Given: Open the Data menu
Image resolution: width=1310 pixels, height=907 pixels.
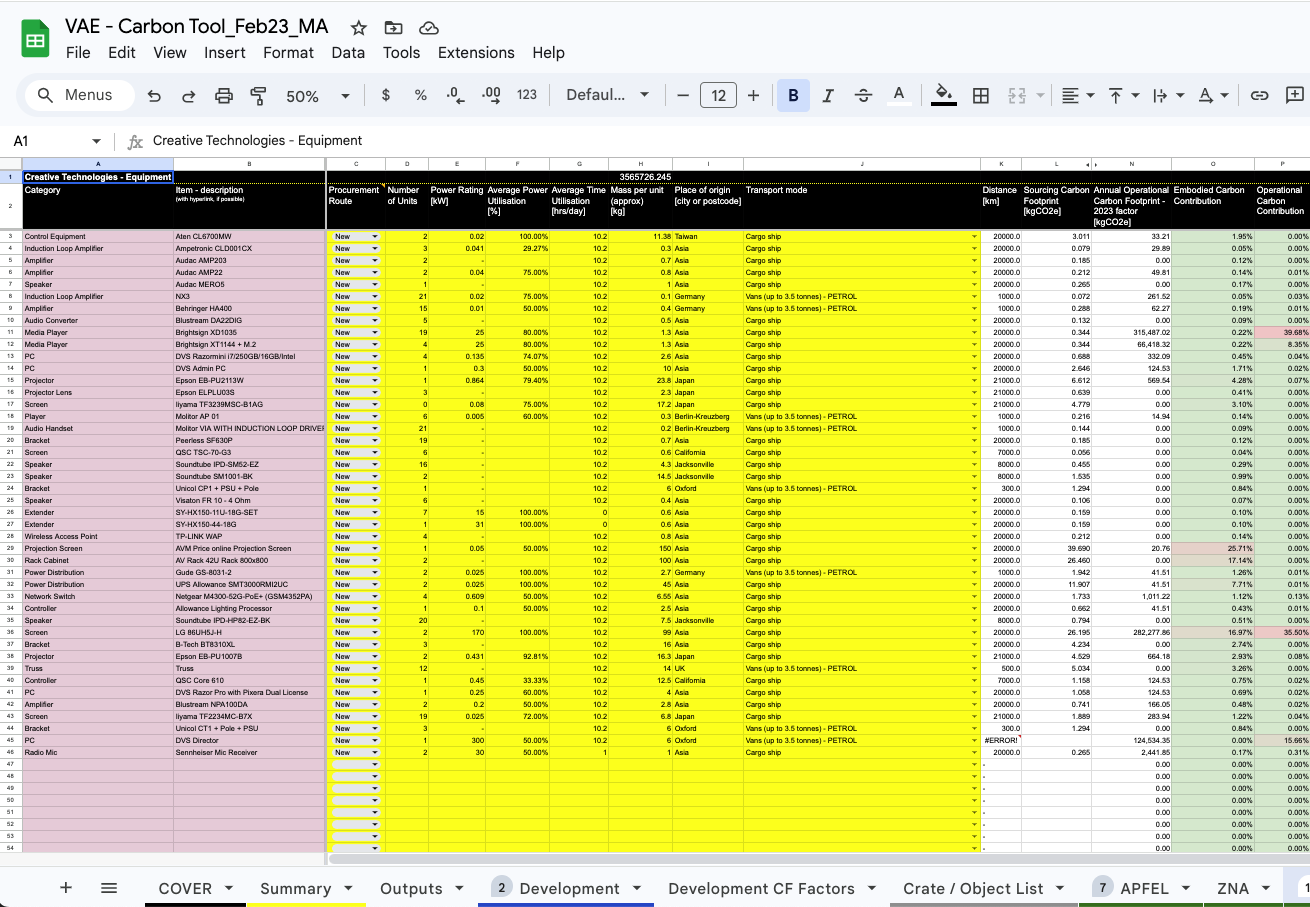Looking at the screenshot, I should tap(348, 53).
